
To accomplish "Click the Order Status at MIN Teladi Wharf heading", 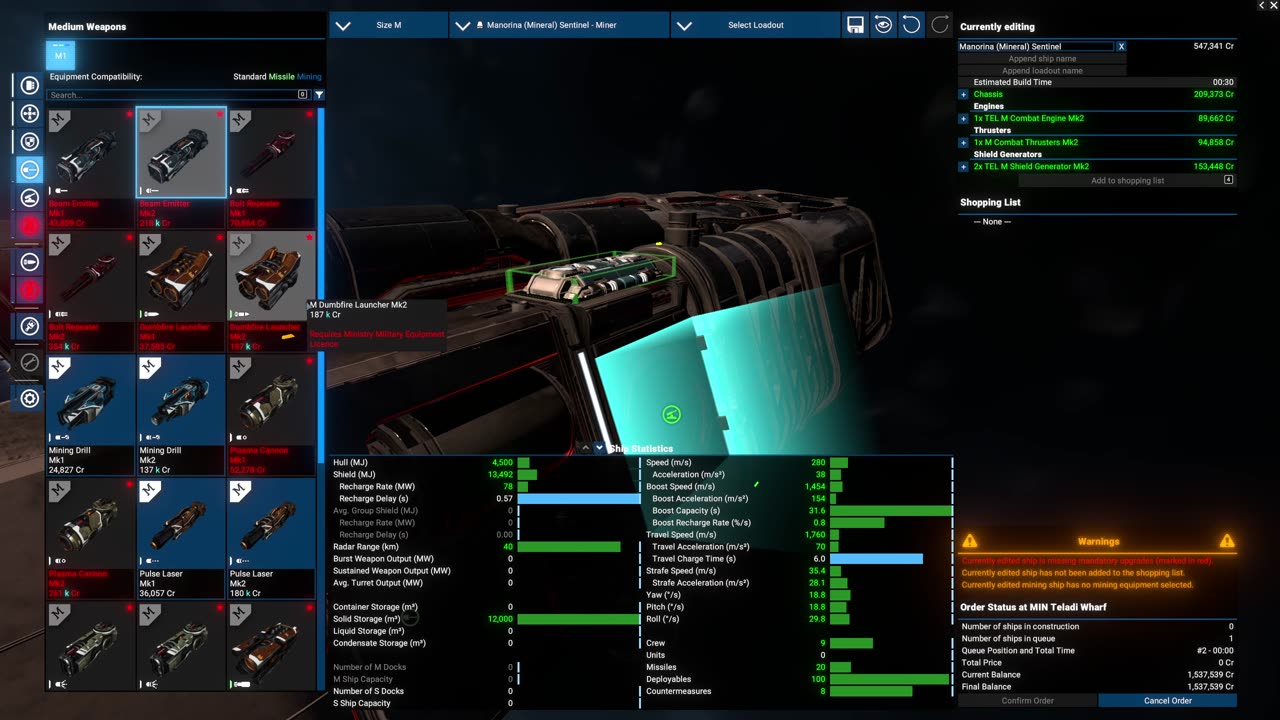I will 1033,607.
